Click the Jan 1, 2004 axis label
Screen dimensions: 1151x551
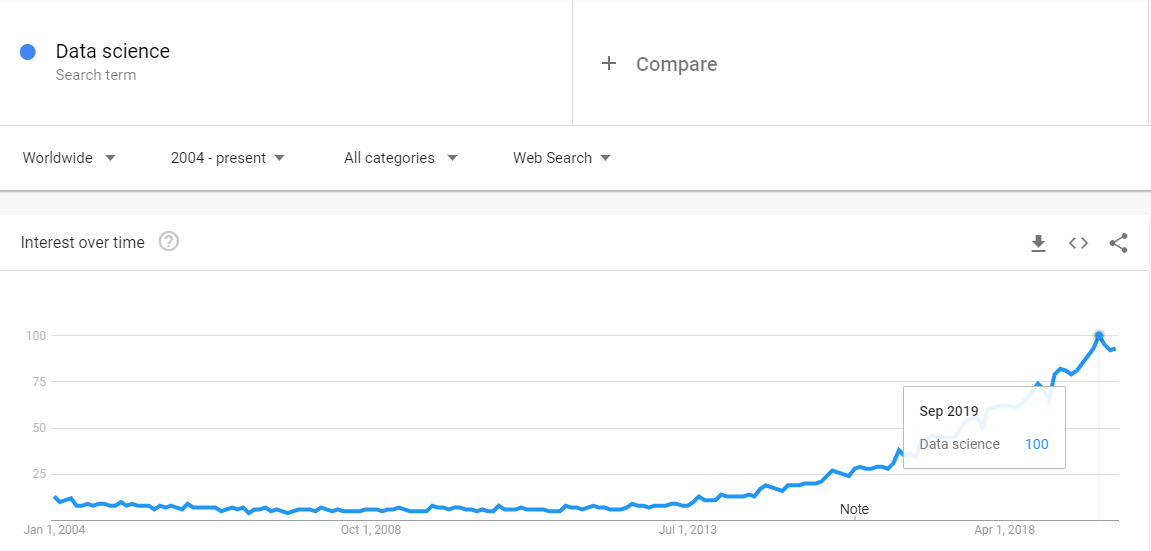tap(55, 529)
